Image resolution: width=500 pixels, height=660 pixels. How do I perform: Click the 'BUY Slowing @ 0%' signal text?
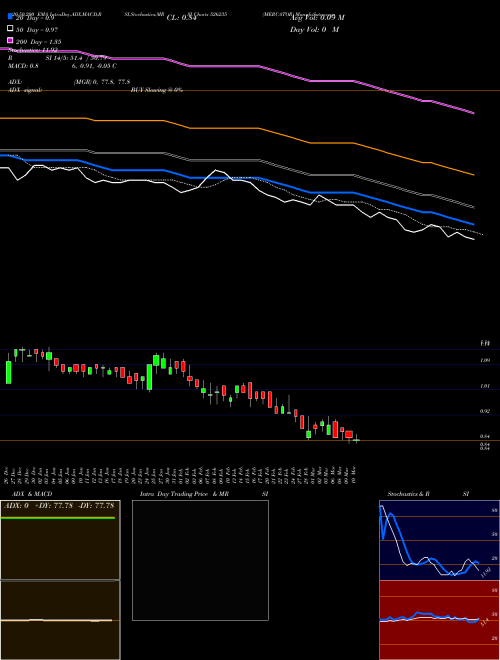tap(157, 90)
